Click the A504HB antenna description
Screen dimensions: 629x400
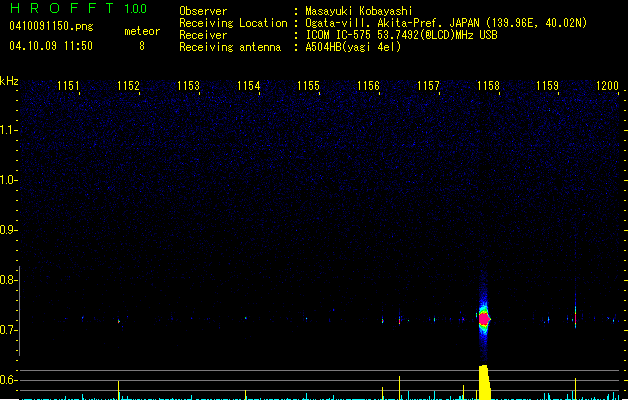pos(353,47)
